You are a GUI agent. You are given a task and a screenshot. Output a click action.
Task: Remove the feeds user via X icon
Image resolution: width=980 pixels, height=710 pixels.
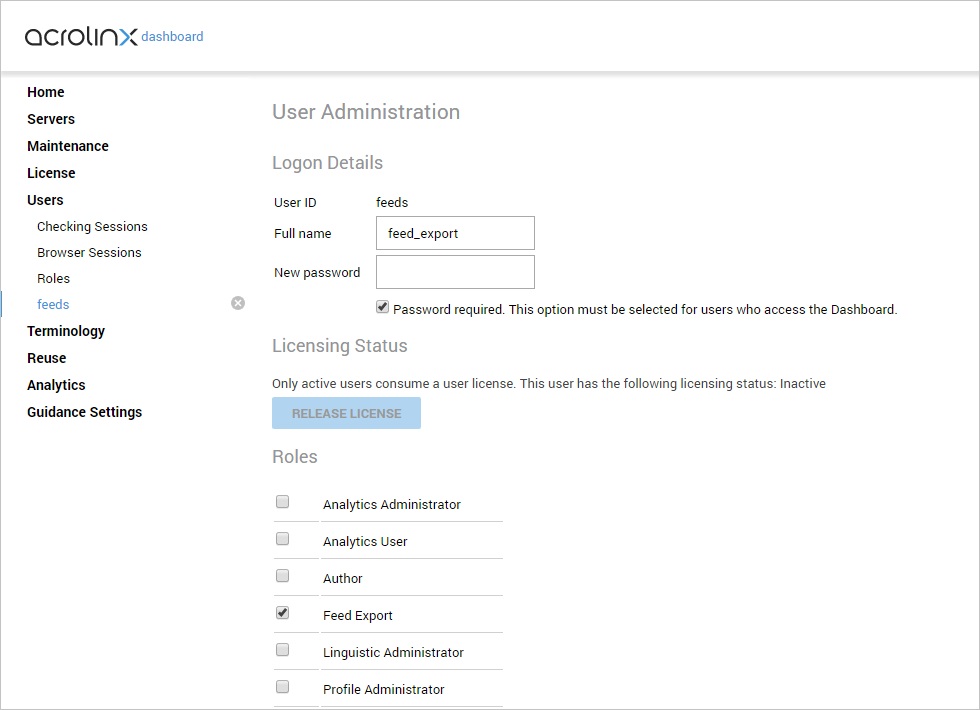coord(238,303)
